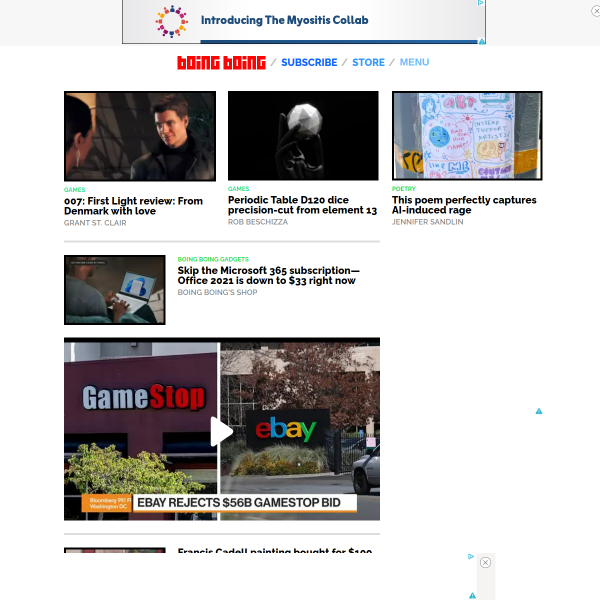This screenshot has width=600, height=600.
Task: Click the Boing Boing logo
Action: 221,63
